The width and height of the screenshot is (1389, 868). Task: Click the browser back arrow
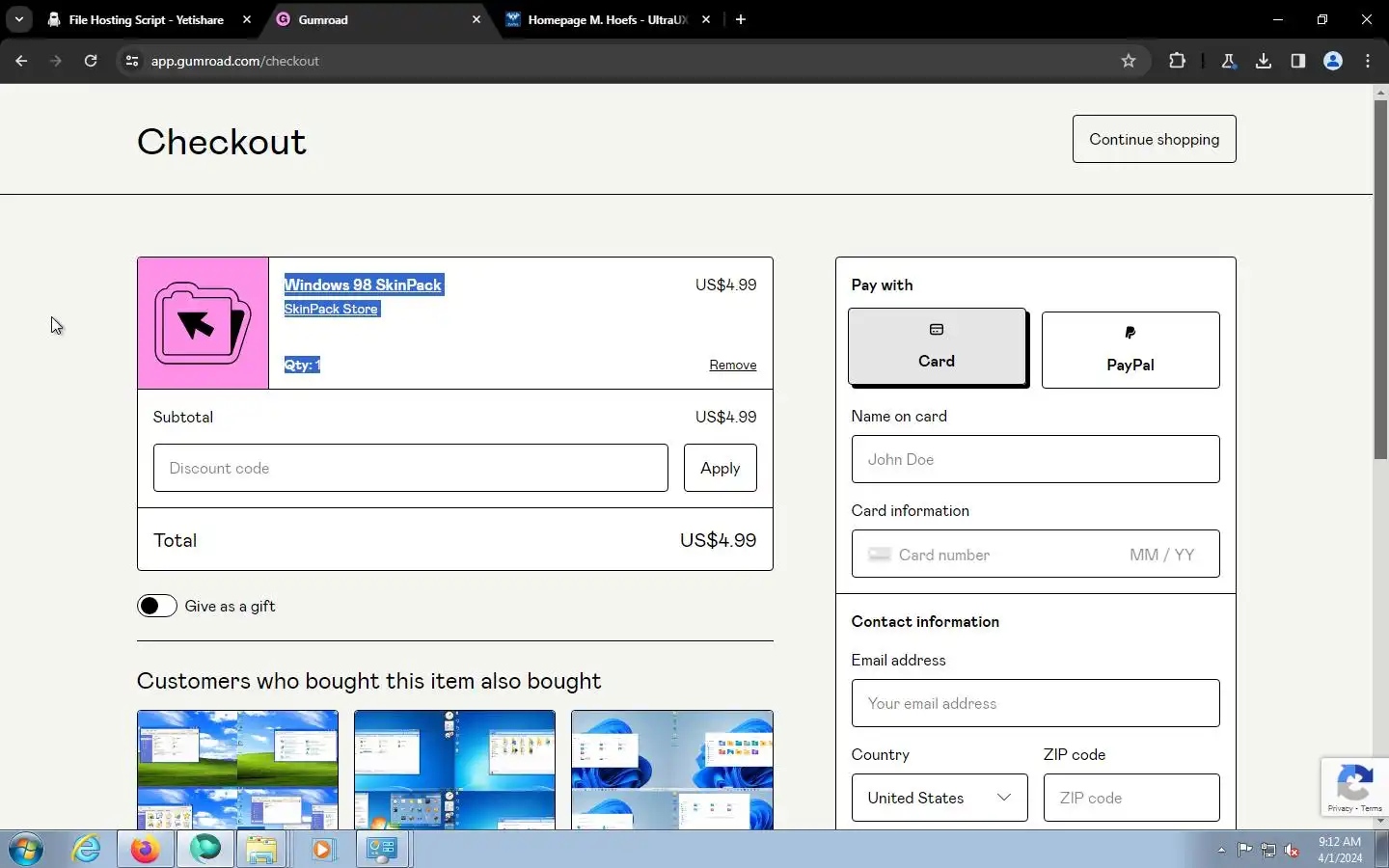tap(21, 61)
